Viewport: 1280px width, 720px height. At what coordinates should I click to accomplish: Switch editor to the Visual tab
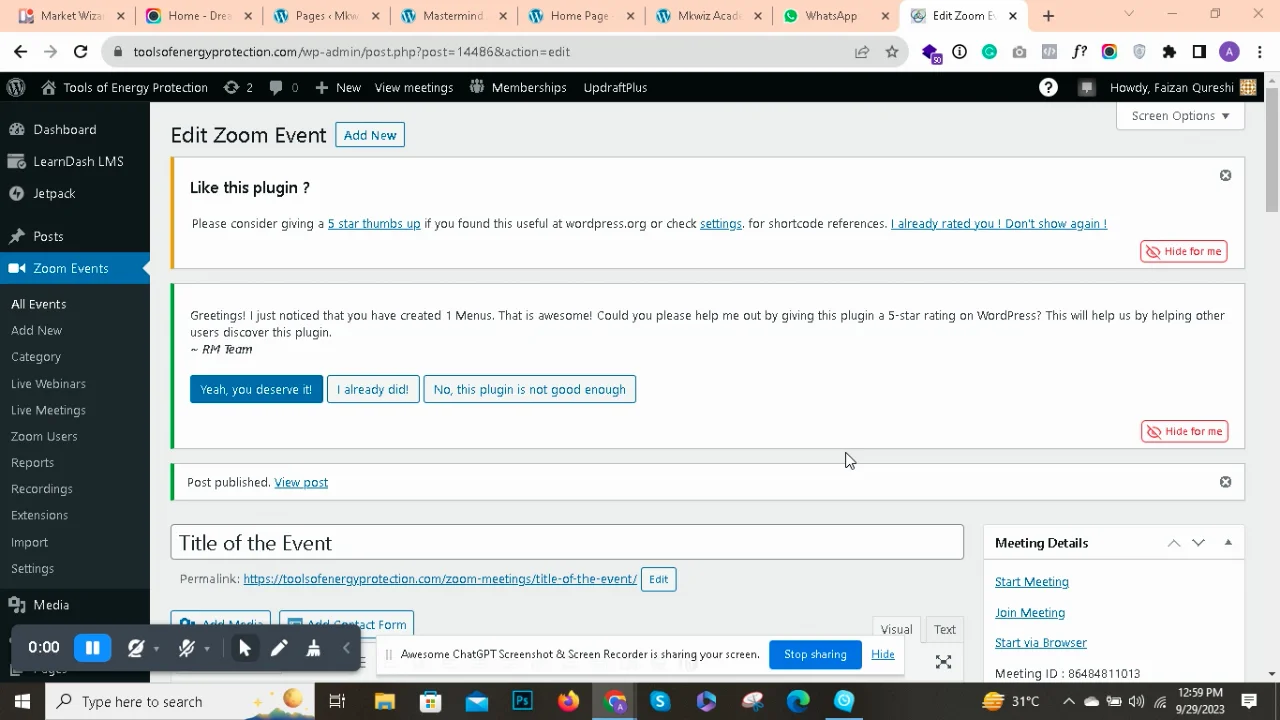(896, 629)
